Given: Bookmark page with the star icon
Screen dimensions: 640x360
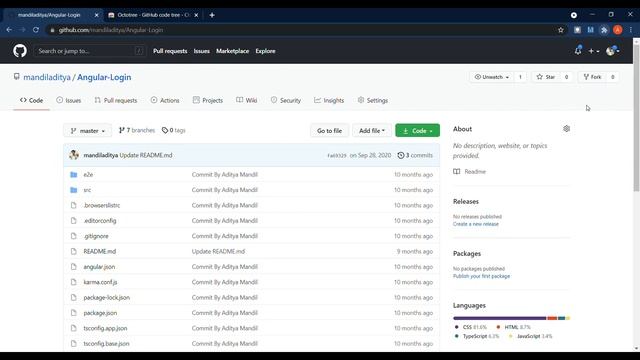Looking at the screenshot, I should coord(561,30).
